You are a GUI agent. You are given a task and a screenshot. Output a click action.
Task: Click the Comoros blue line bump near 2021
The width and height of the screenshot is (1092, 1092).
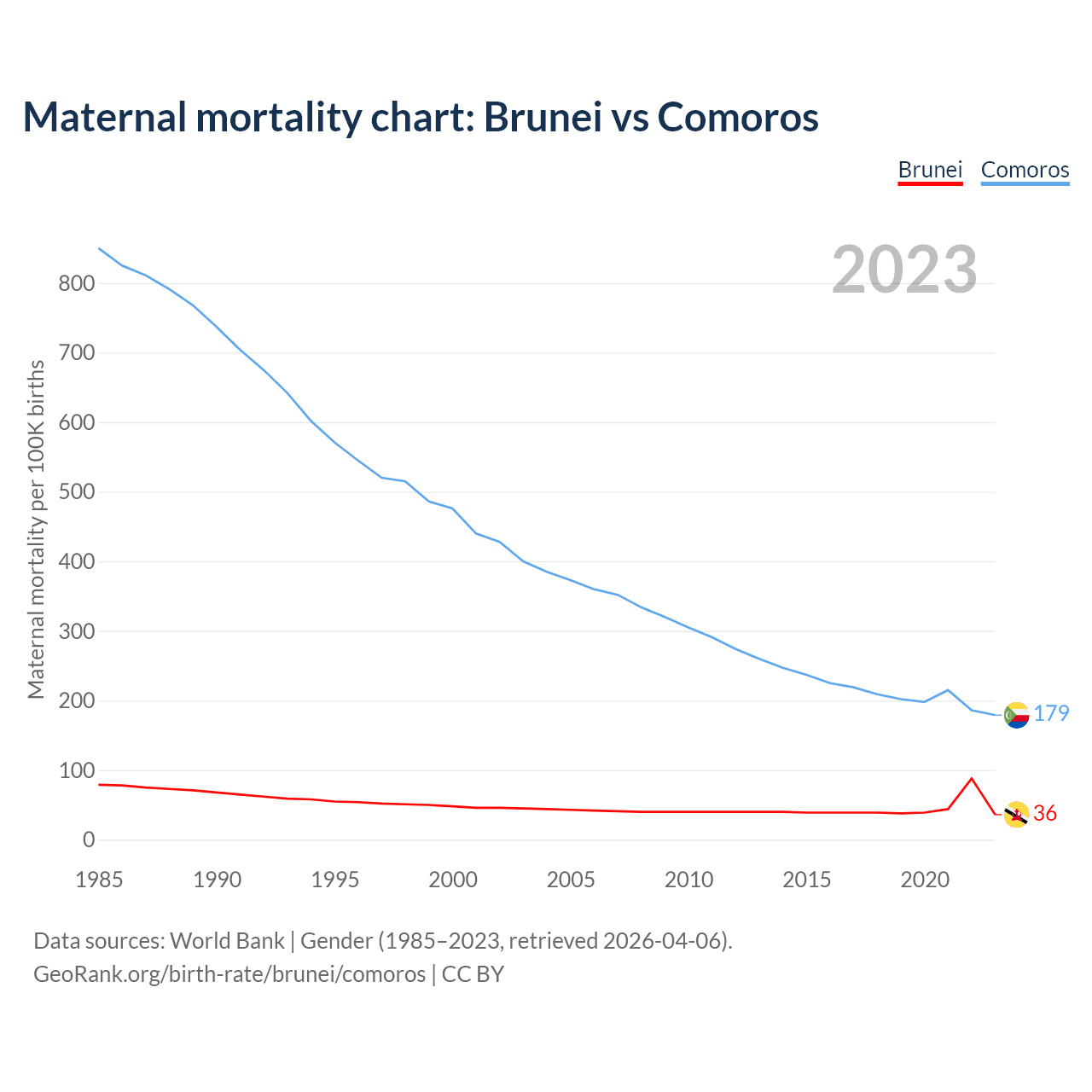tap(948, 690)
